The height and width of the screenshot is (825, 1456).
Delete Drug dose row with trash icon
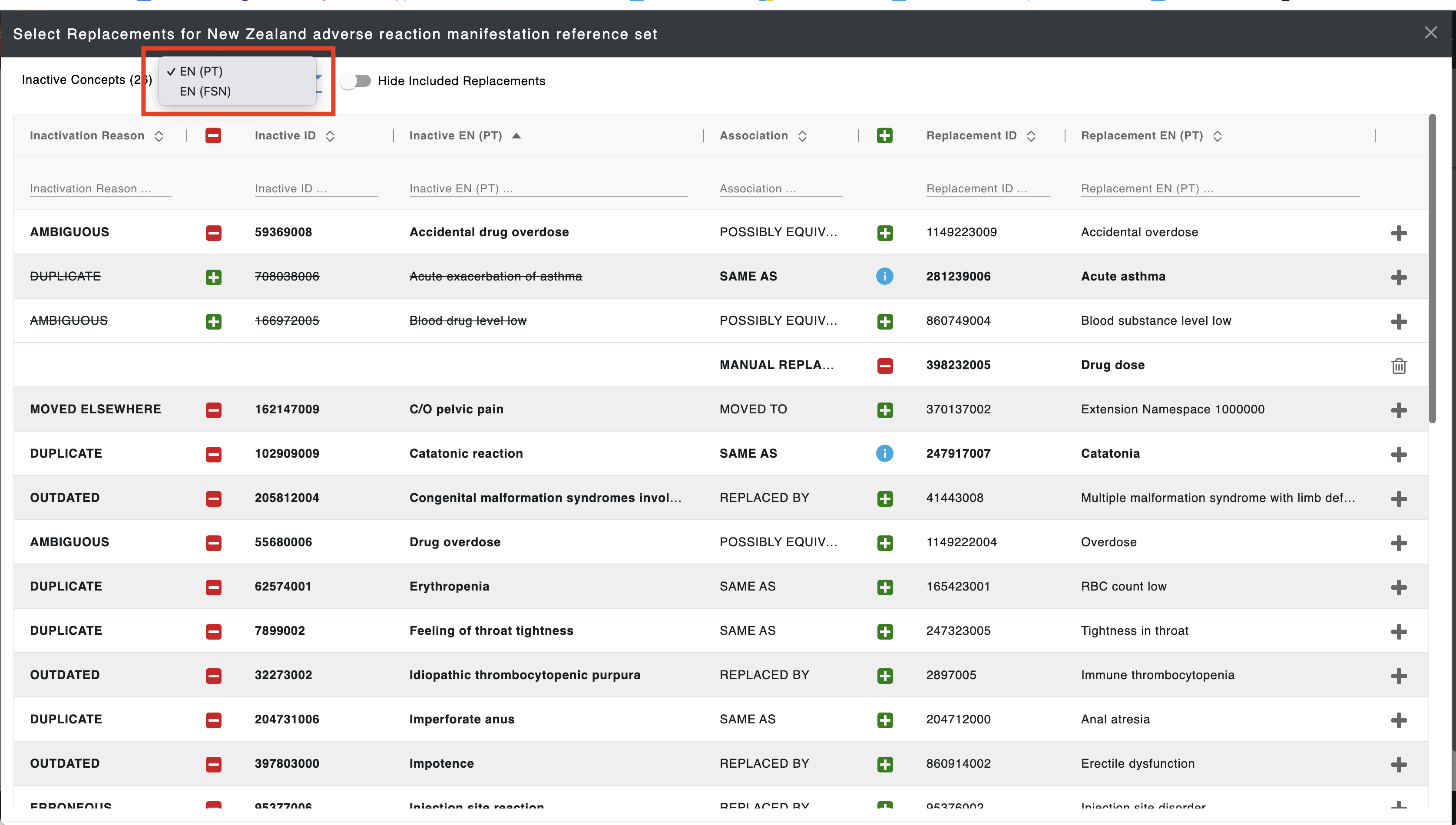click(1398, 366)
